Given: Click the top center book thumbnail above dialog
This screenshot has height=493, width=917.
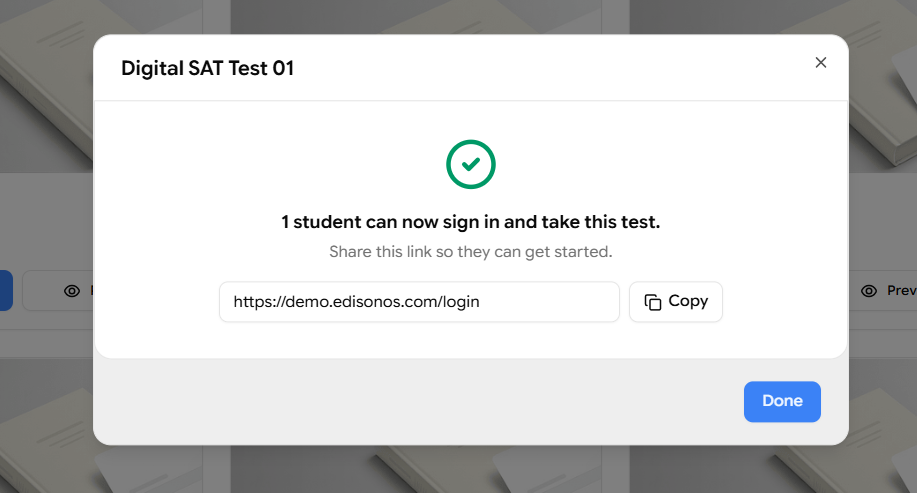Looking at the screenshot, I should 415,16.
